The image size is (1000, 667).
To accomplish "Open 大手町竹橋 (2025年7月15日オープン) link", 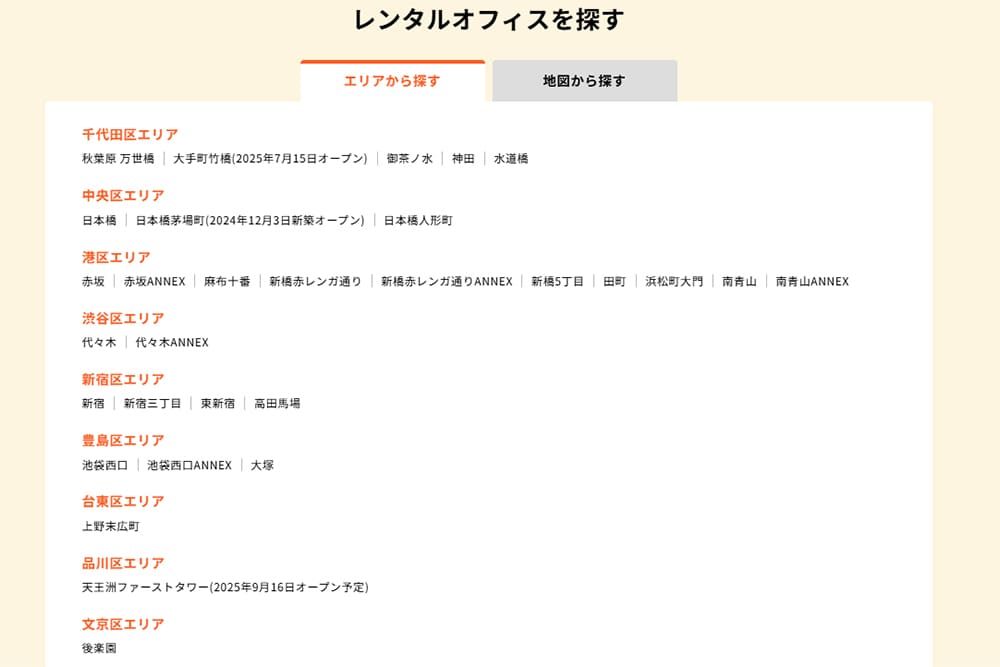I will click(270, 159).
